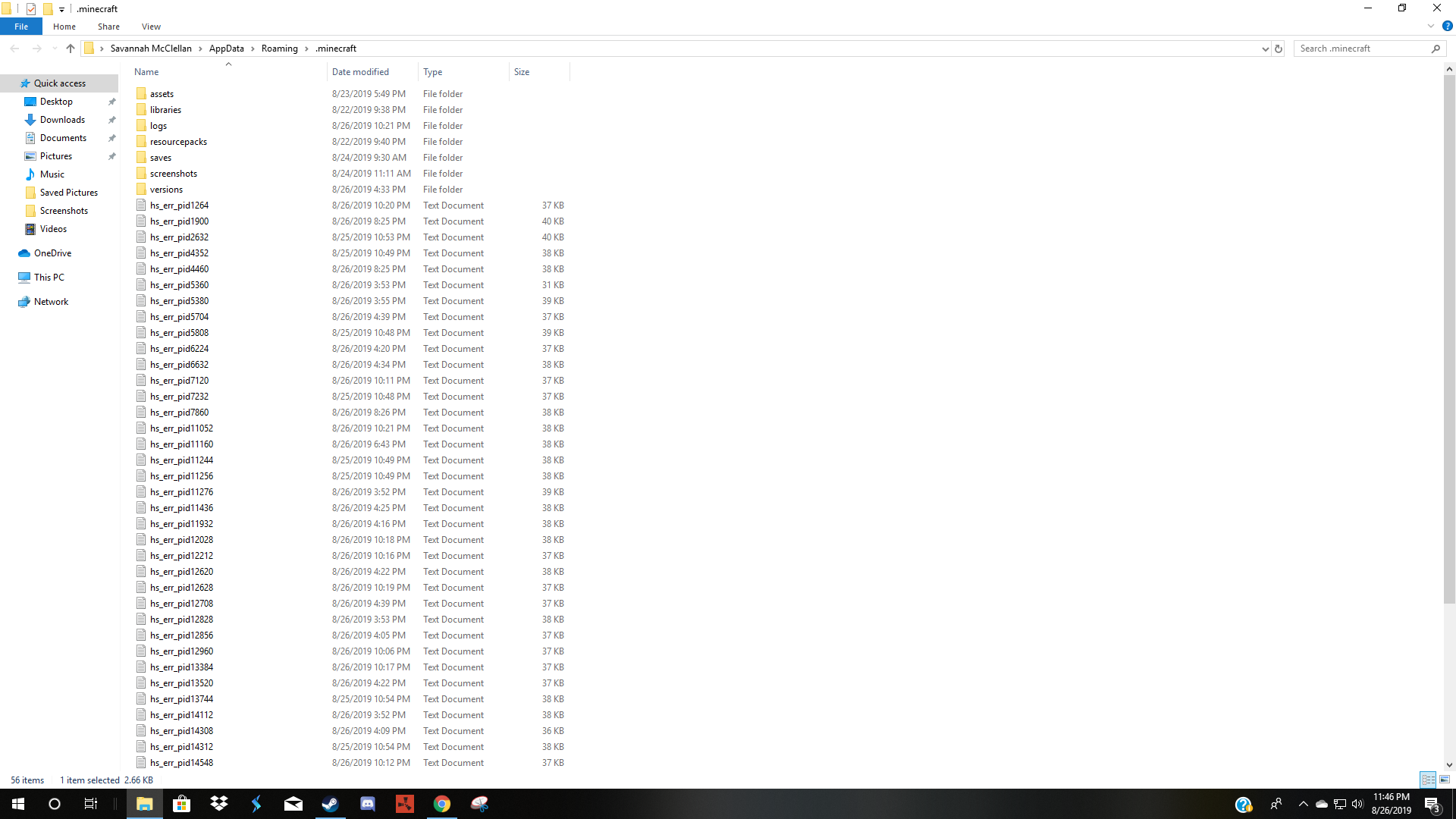Open the Help question mark icon
Viewport: 1456px width, 819px height.
(x=1447, y=26)
